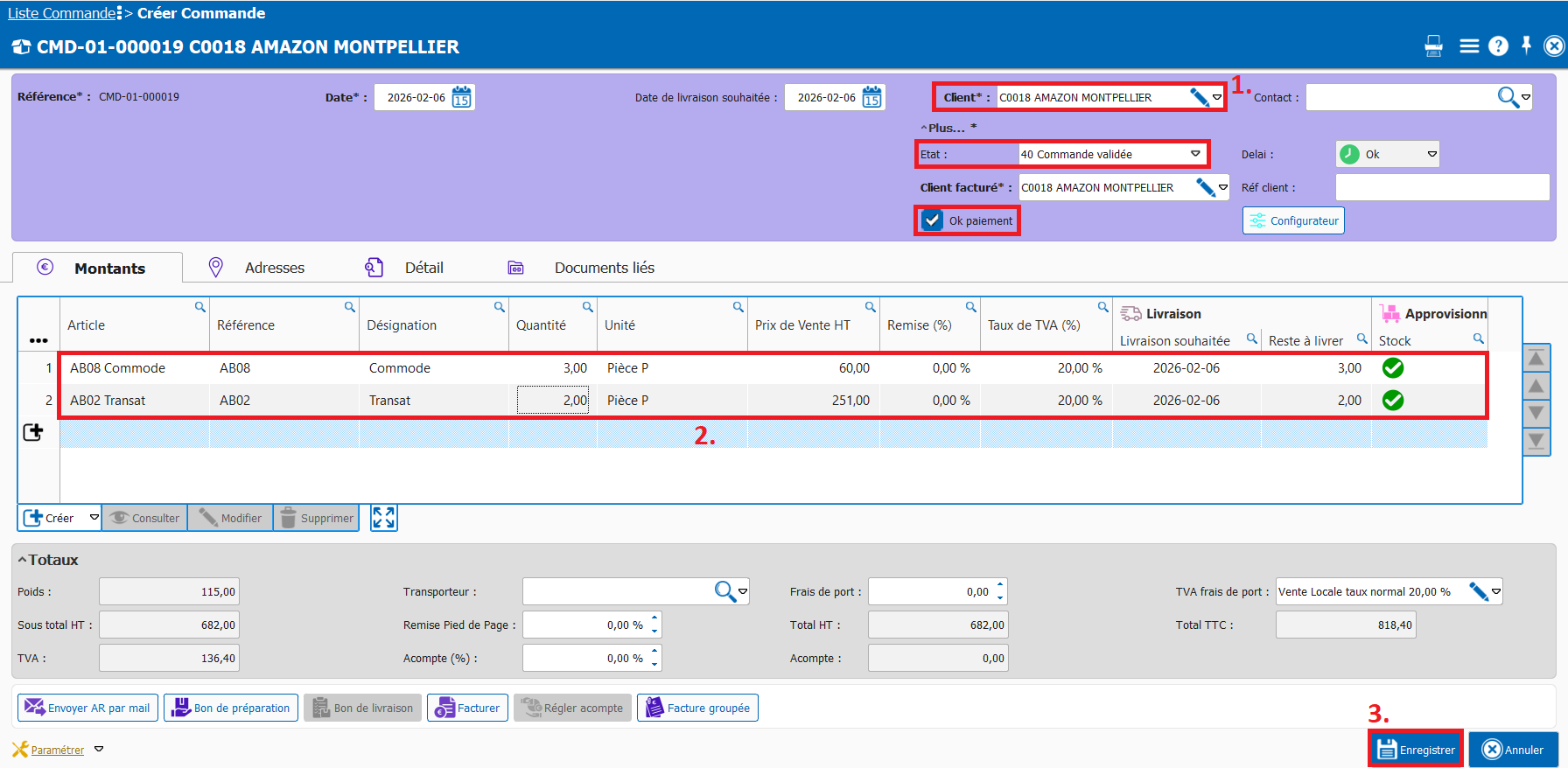Image resolution: width=1568 pixels, height=768 pixels.
Task: Open the help question mark icon
Action: [1498, 46]
